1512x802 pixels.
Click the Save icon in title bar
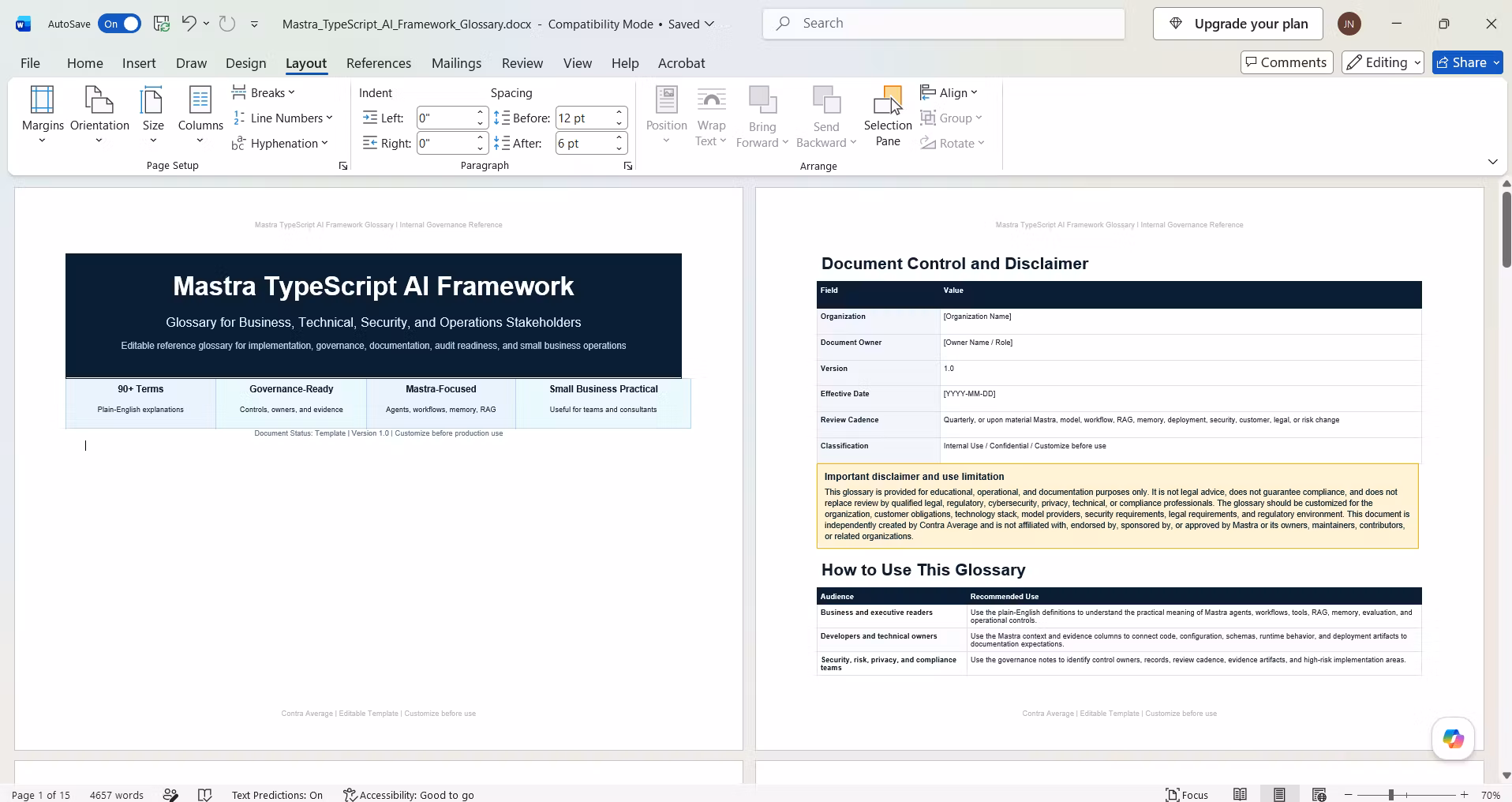162,24
